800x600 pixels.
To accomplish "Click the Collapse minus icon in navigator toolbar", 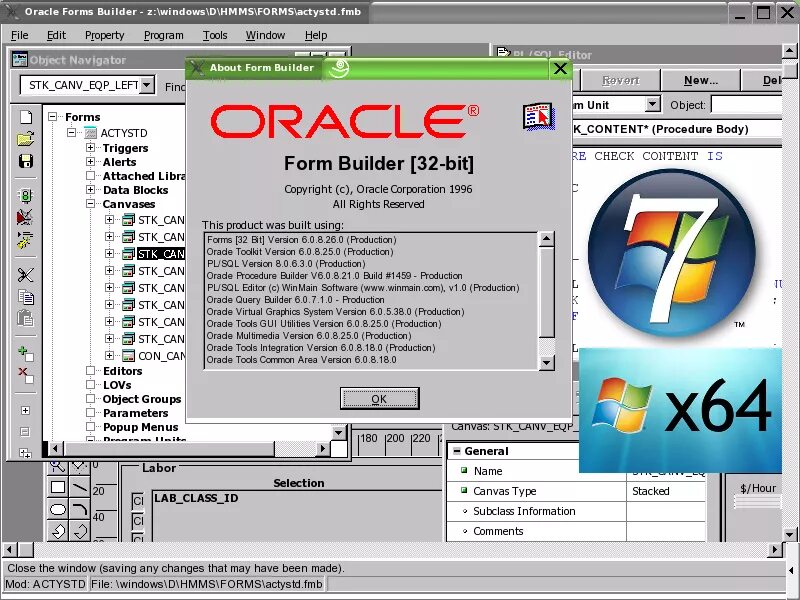I will point(25,432).
